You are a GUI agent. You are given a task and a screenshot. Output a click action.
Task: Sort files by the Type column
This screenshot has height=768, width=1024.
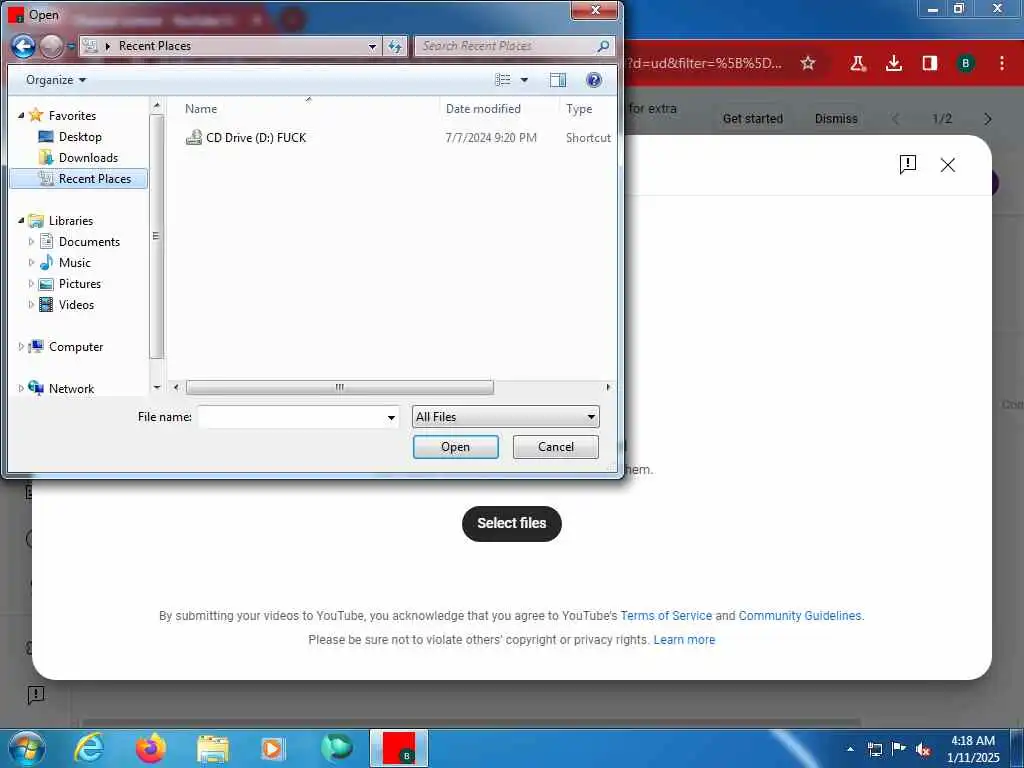pos(579,108)
